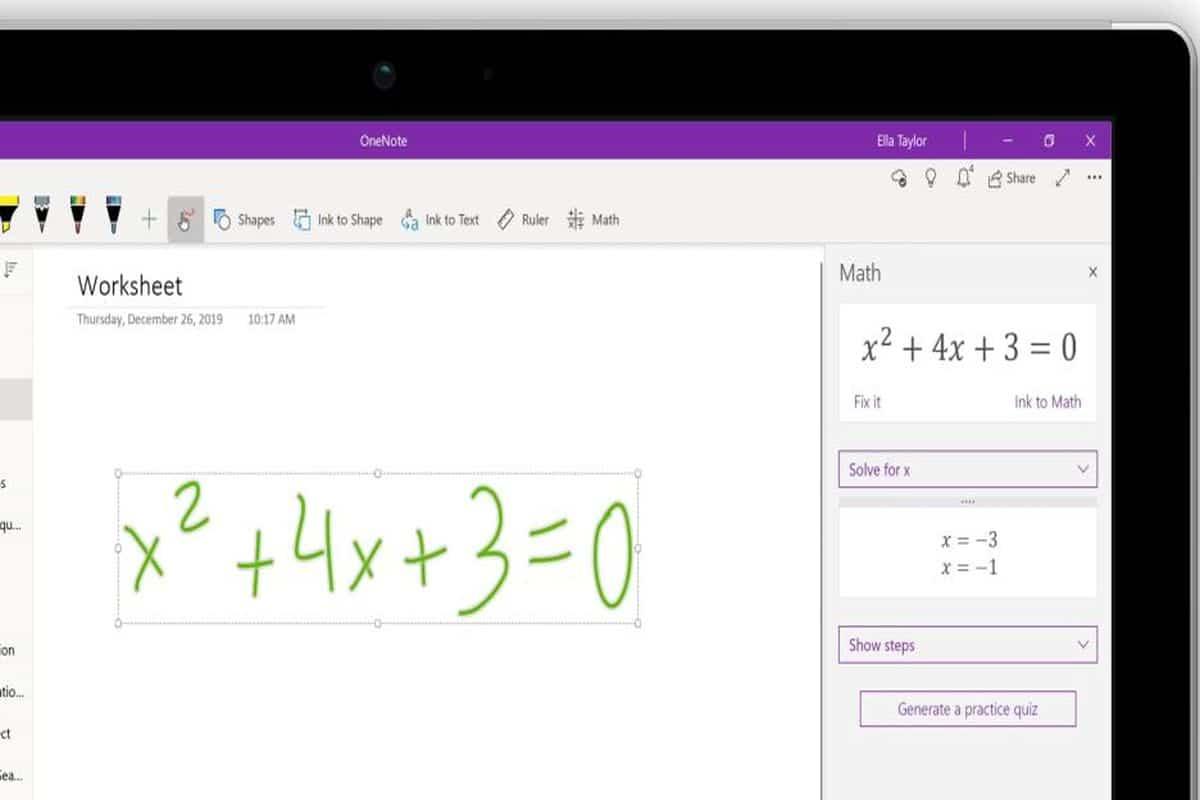
Task: Open the More options ellipsis menu
Action: coord(1095,177)
